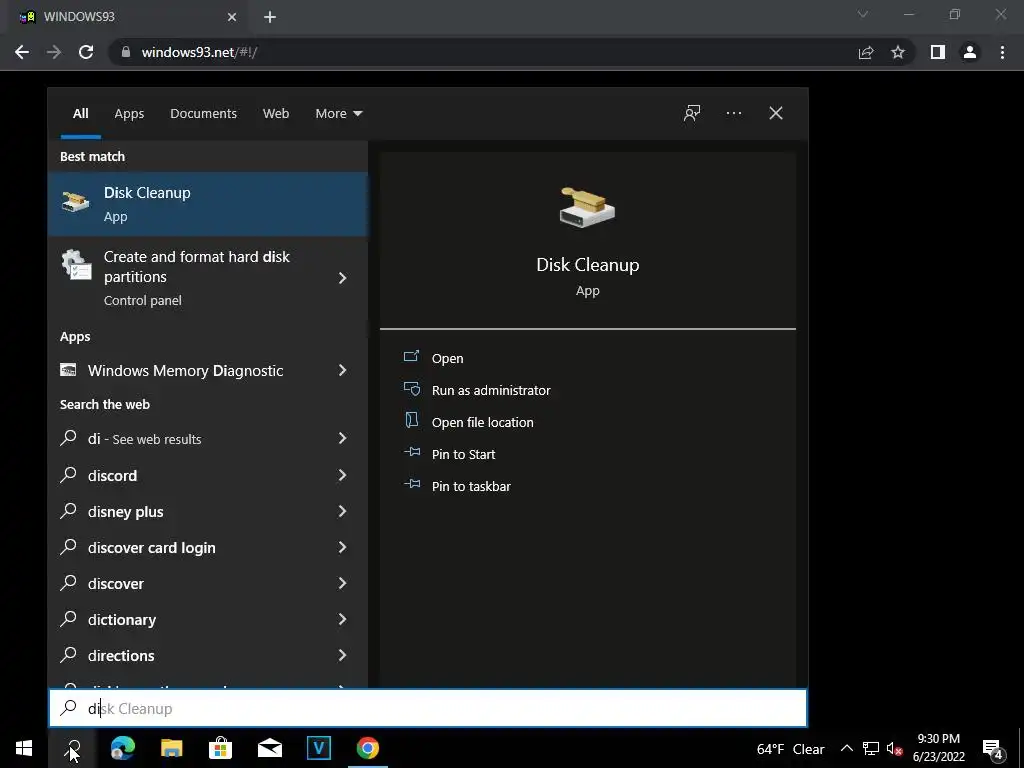The height and width of the screenshot is (768, 1024).
Task: Expand the dictionary suggestion arrow
Action: point(342,618)
